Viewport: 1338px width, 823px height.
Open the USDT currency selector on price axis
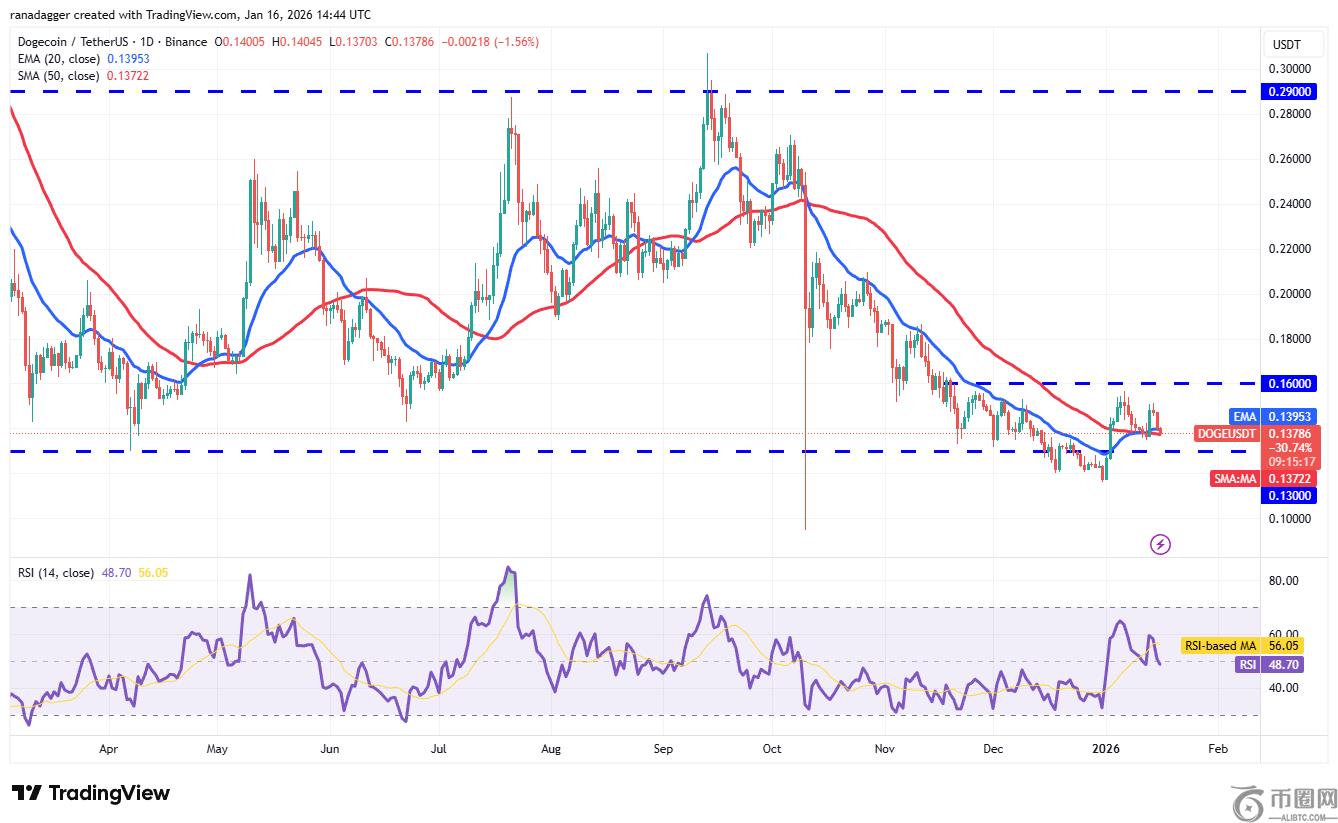1286,45
